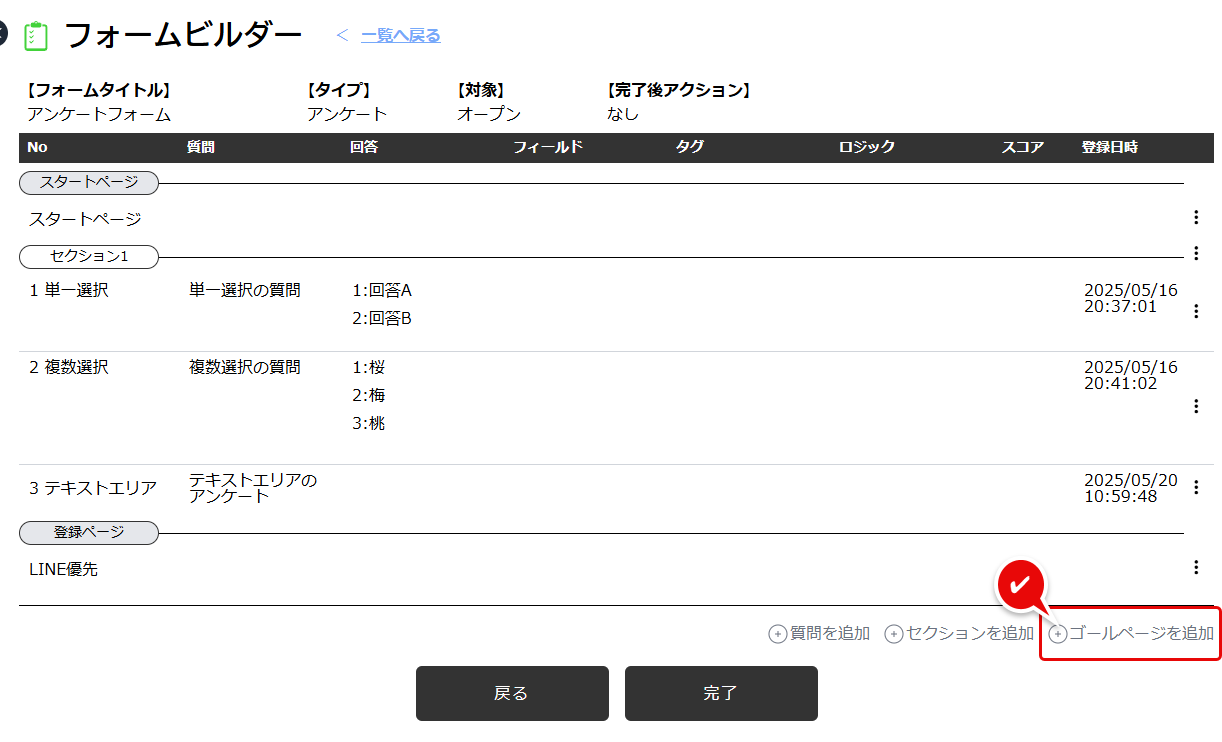1222x742 pixels.
Task: Open the セクション1 three-dot options menu
Action: (1195, 254)
